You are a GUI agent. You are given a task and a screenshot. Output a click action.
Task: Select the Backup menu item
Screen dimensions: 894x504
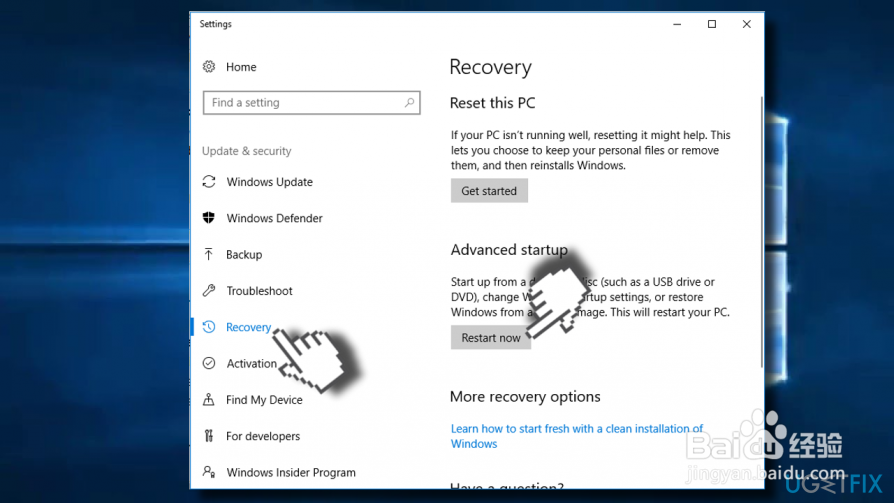click(x=244, y=254)
